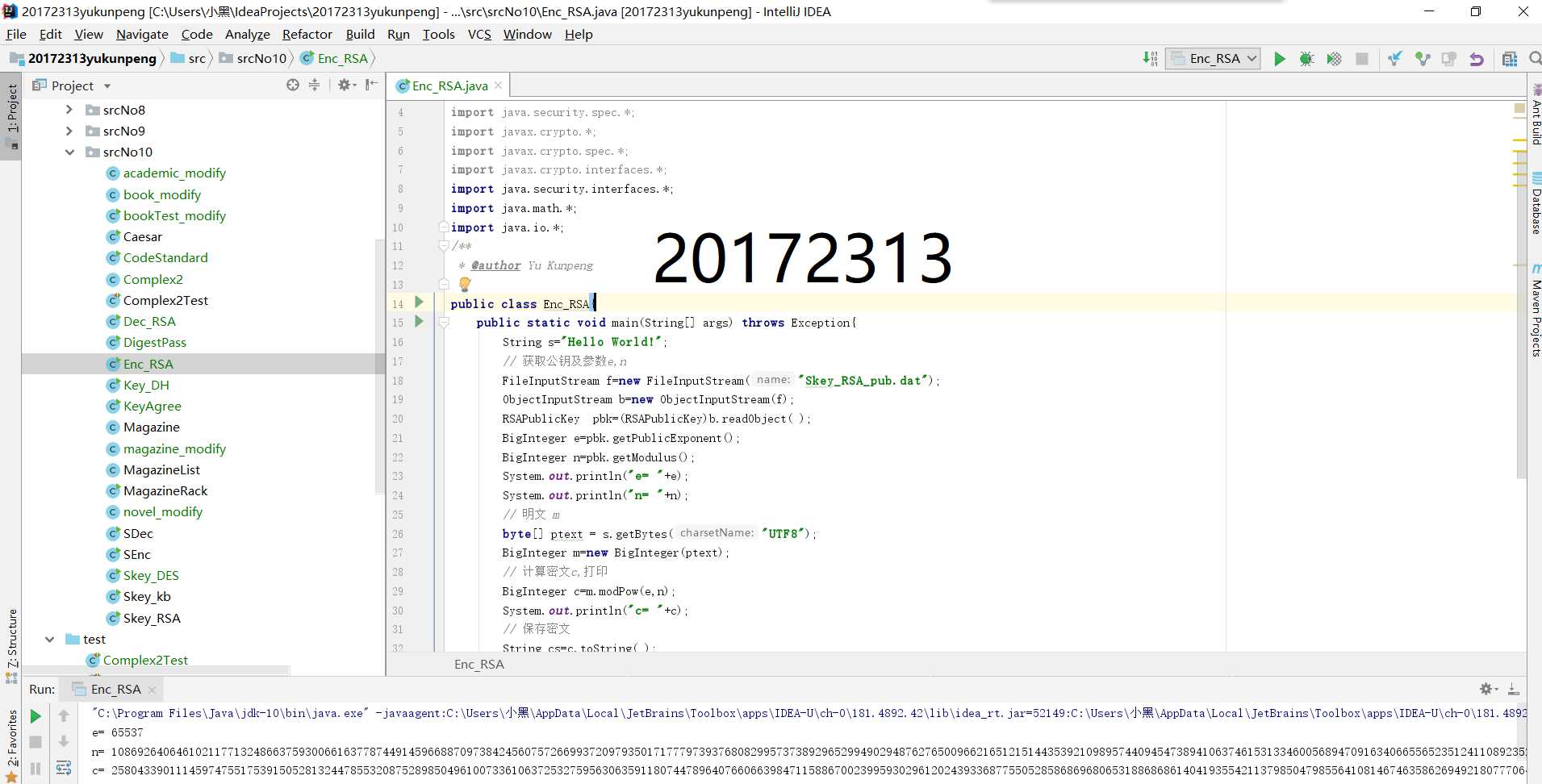The image size is (1542, 784).
Task: Open the Dec_RSA class in tree
Action: tap(149, 321)
